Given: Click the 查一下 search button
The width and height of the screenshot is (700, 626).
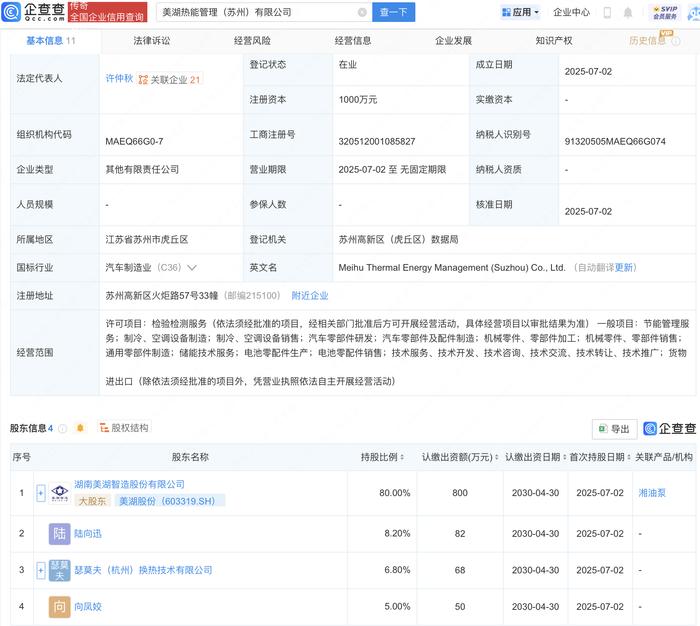Looking at the screenshot, I should (x=393, y=12).
